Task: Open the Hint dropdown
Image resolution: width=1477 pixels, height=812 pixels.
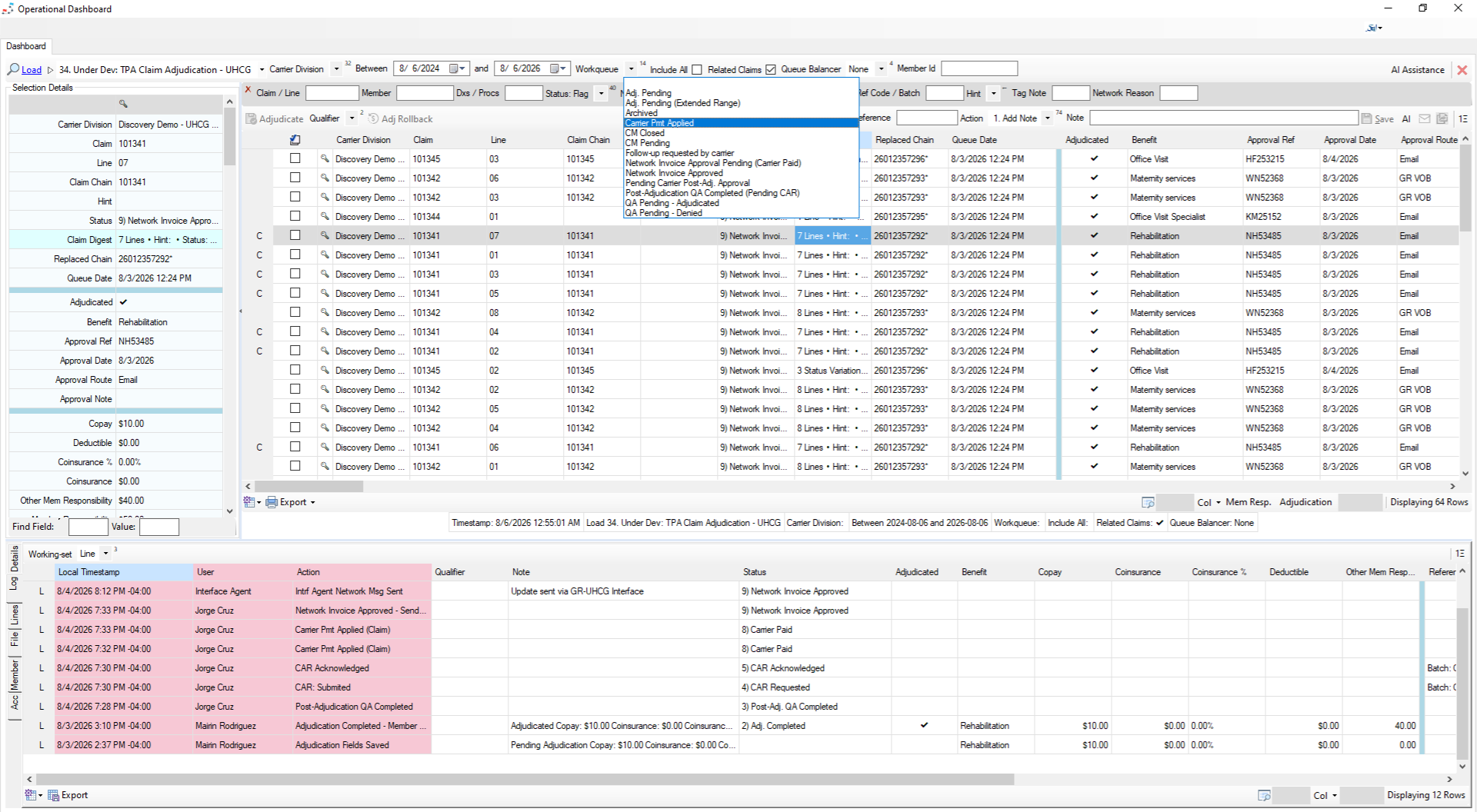Action: (x=993, y=94)
